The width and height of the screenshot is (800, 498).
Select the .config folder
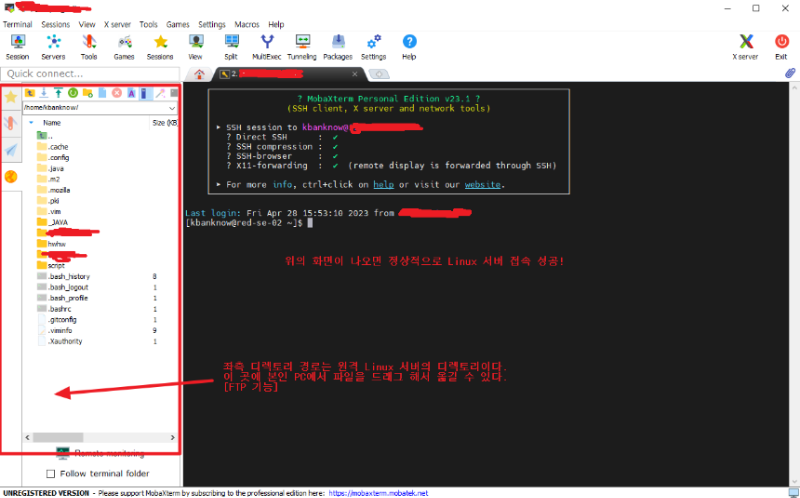click(x=54, y=158)
